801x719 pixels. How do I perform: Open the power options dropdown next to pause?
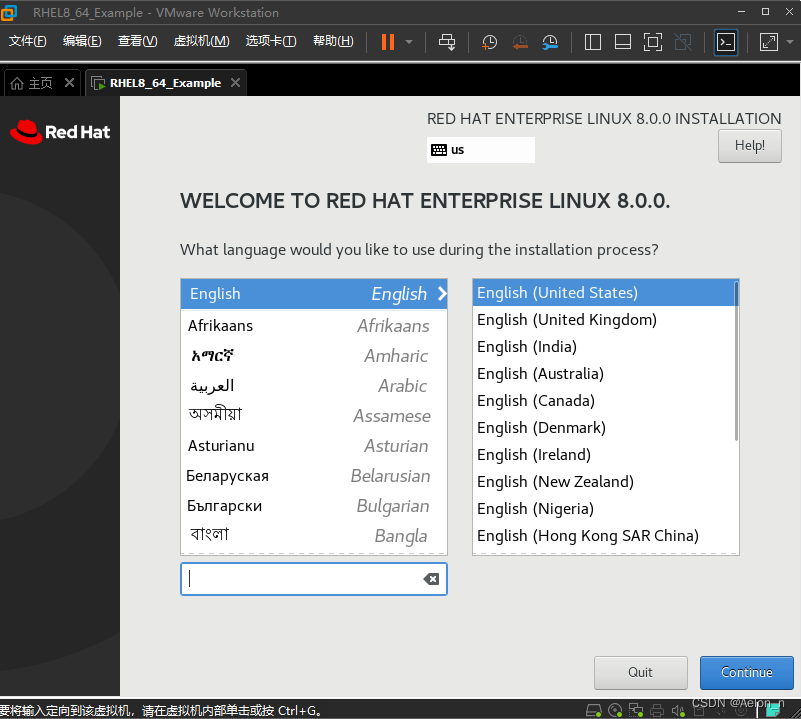tap(409, 42)
